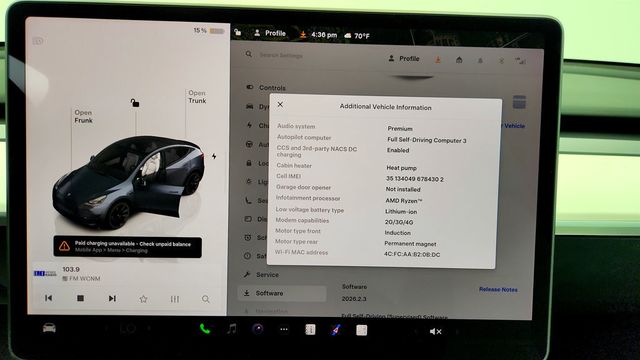Tap the 15% battery indicator
640x360 pixels.
click(x=209, y=31)
